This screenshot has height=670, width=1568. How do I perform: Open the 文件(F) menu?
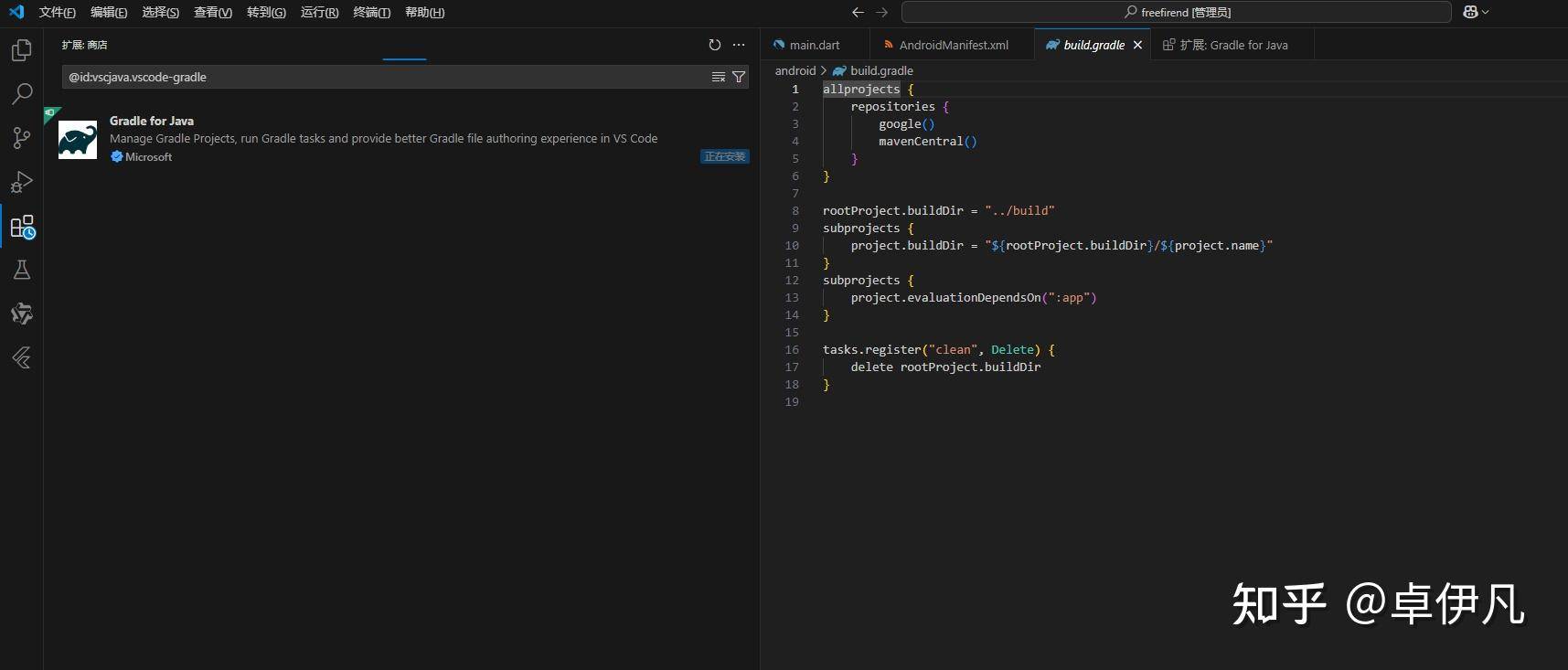pos(57,12)
